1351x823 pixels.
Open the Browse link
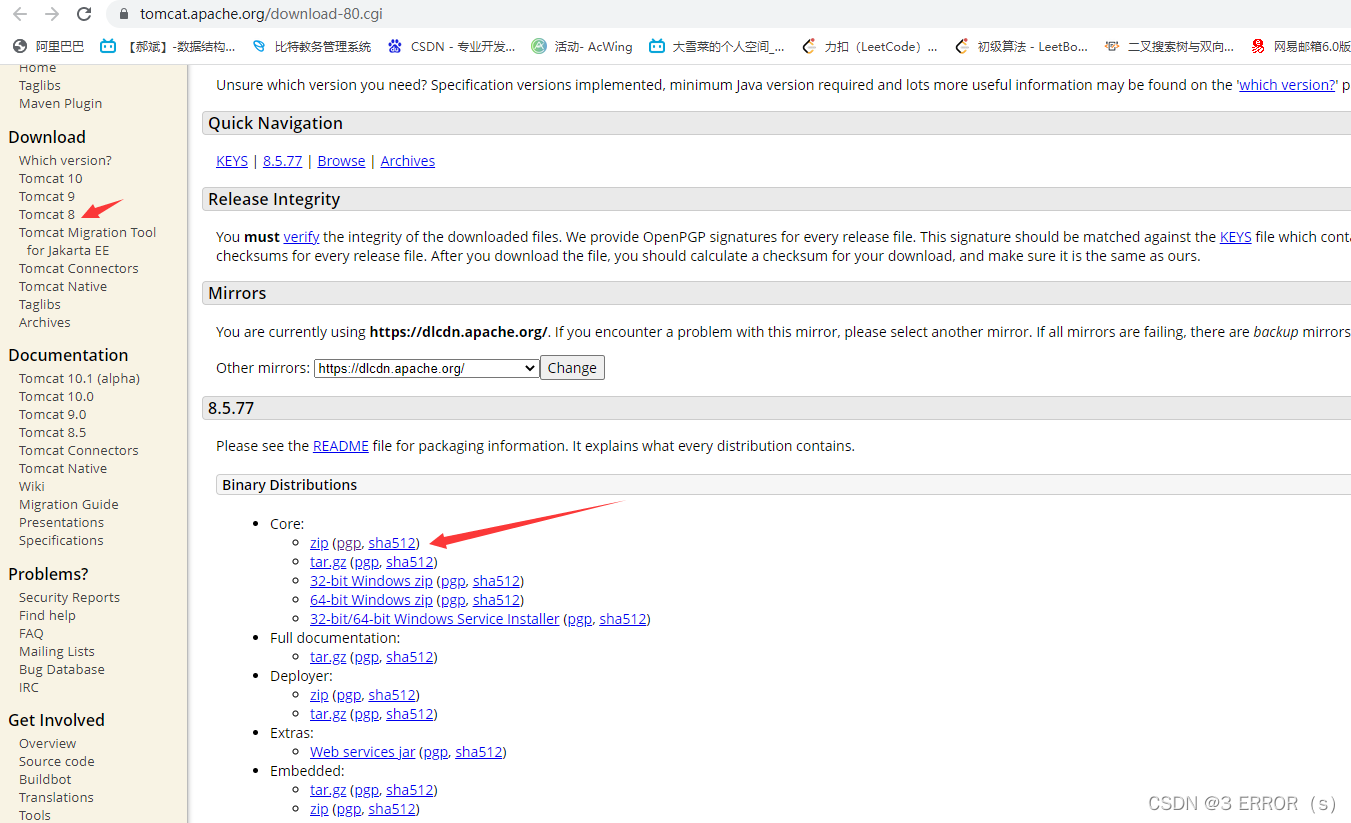tap(341, 161)
